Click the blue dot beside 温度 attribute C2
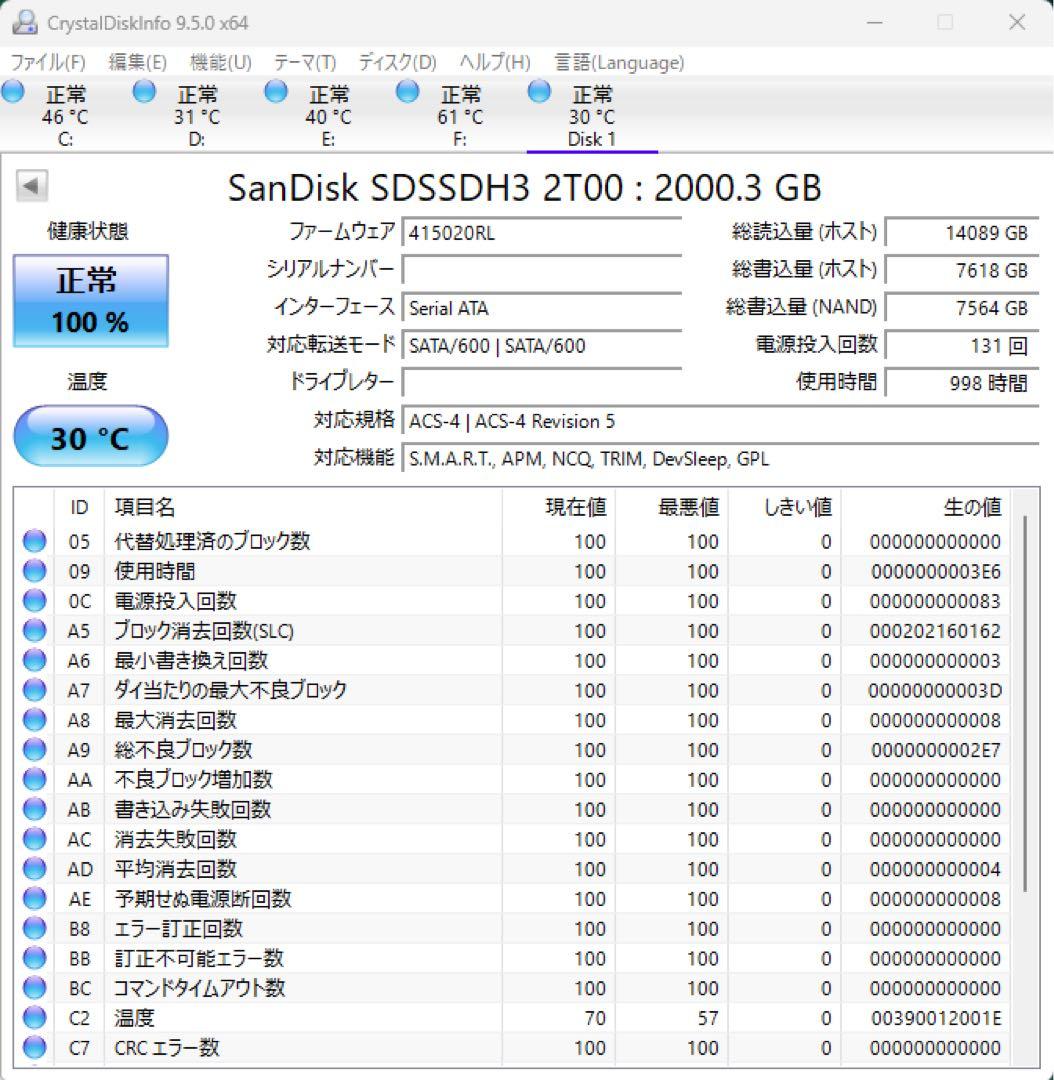 coord(34,1018)
